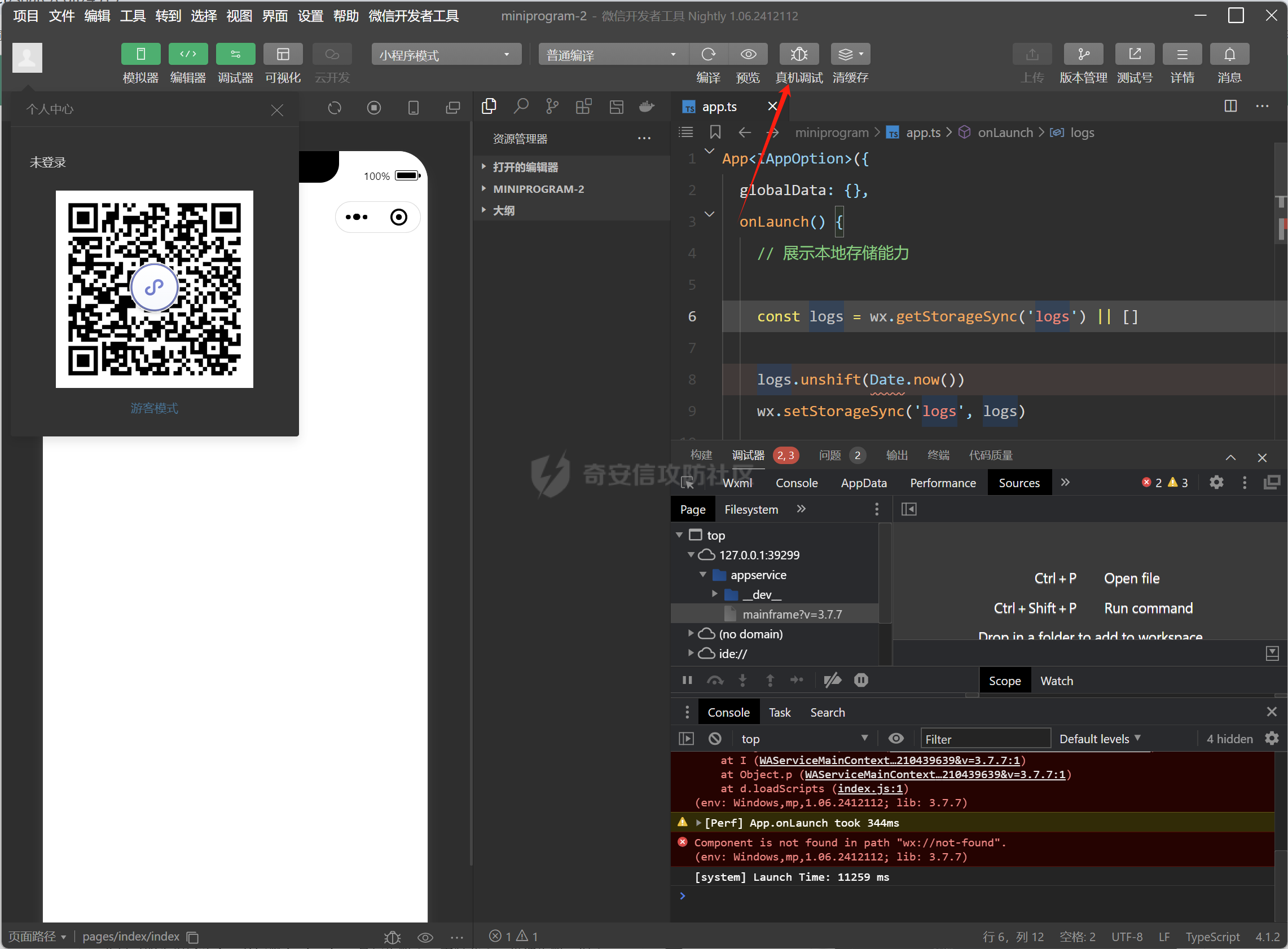The width and height of the screenshot is (1288, 949).
Task: Pause script execution button
Action: click(x=687, y=680)
